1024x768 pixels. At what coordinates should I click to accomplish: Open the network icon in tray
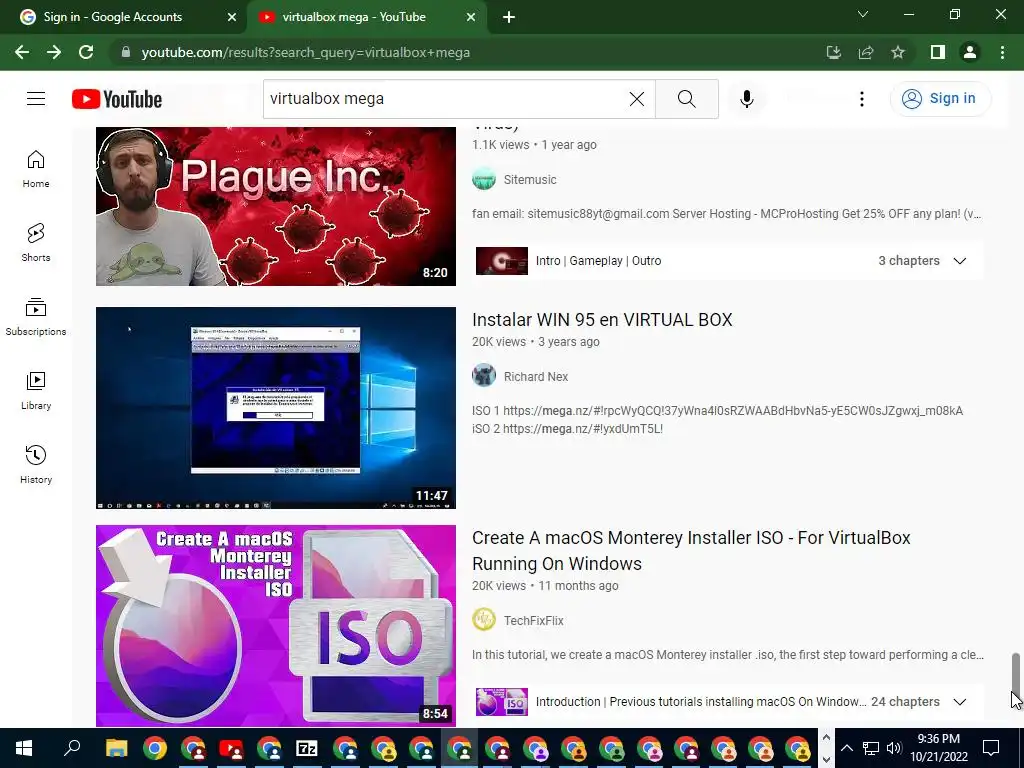click(871, 748)
